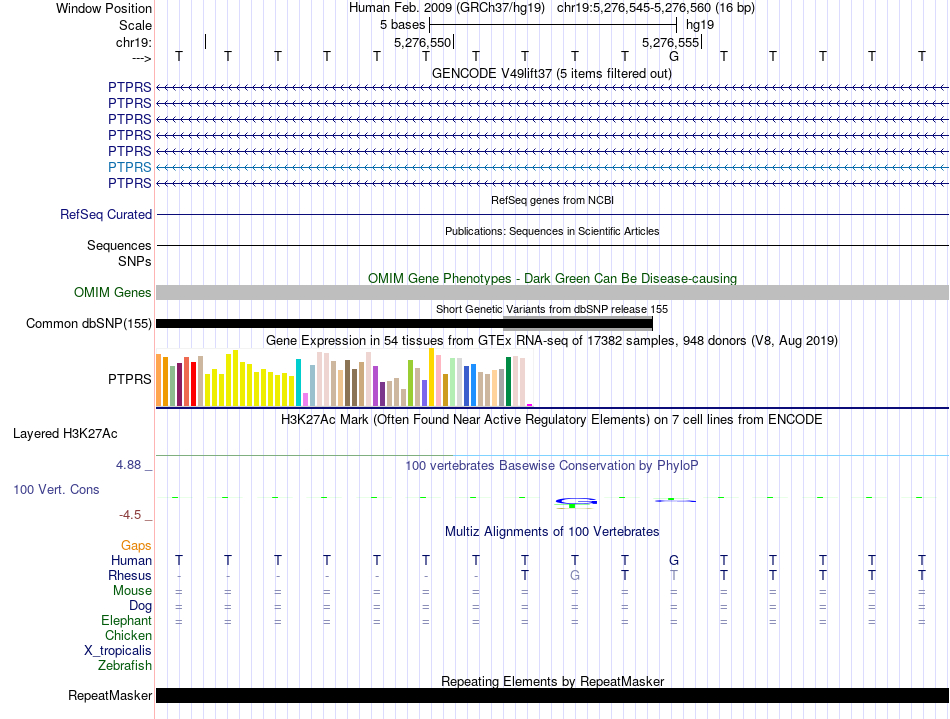Click the RefSeq Curated track label
Screen dimensions: 950x719
[106, 214]
